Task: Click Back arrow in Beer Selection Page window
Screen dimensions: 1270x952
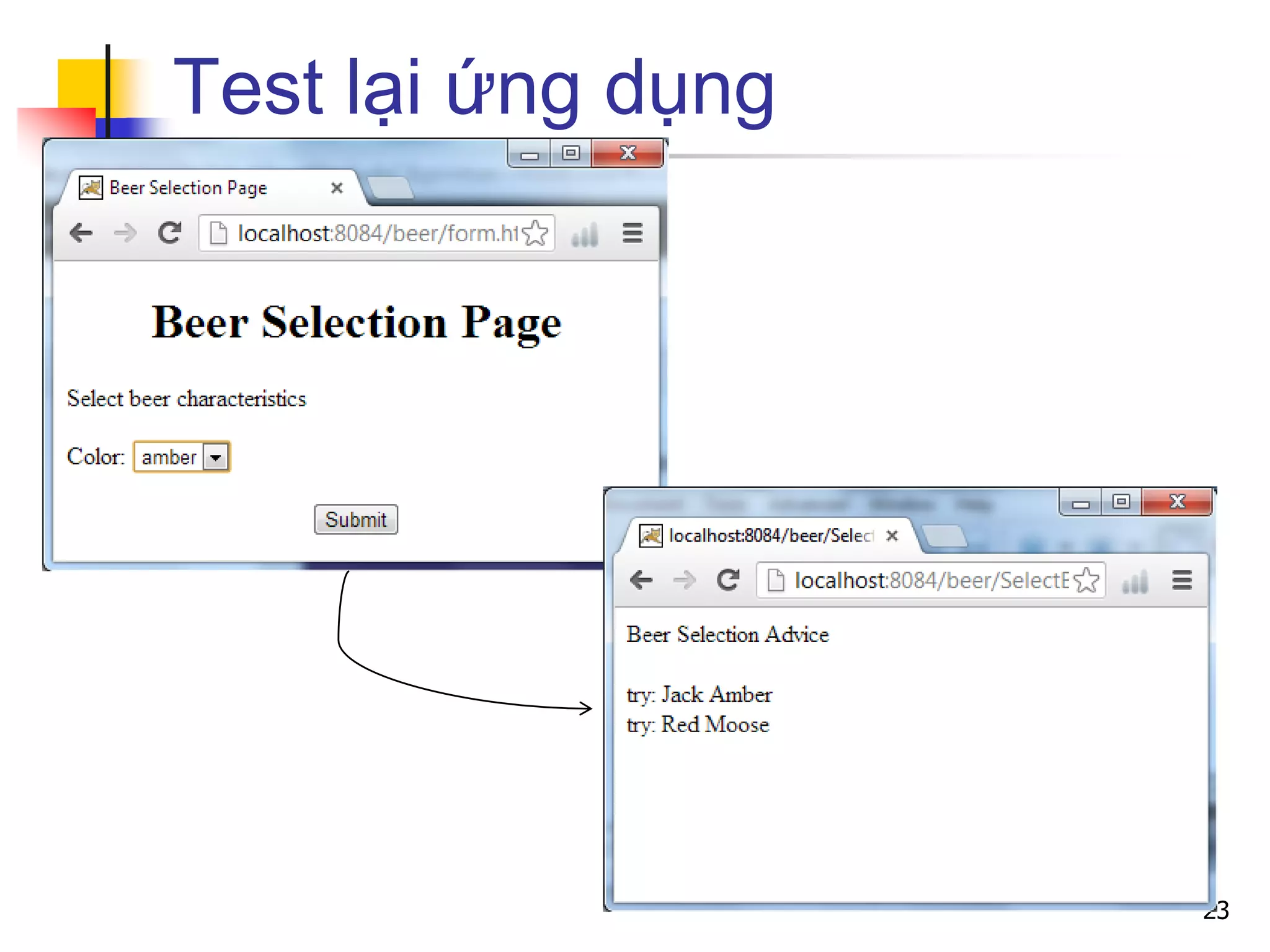Action: pos(81,234)
